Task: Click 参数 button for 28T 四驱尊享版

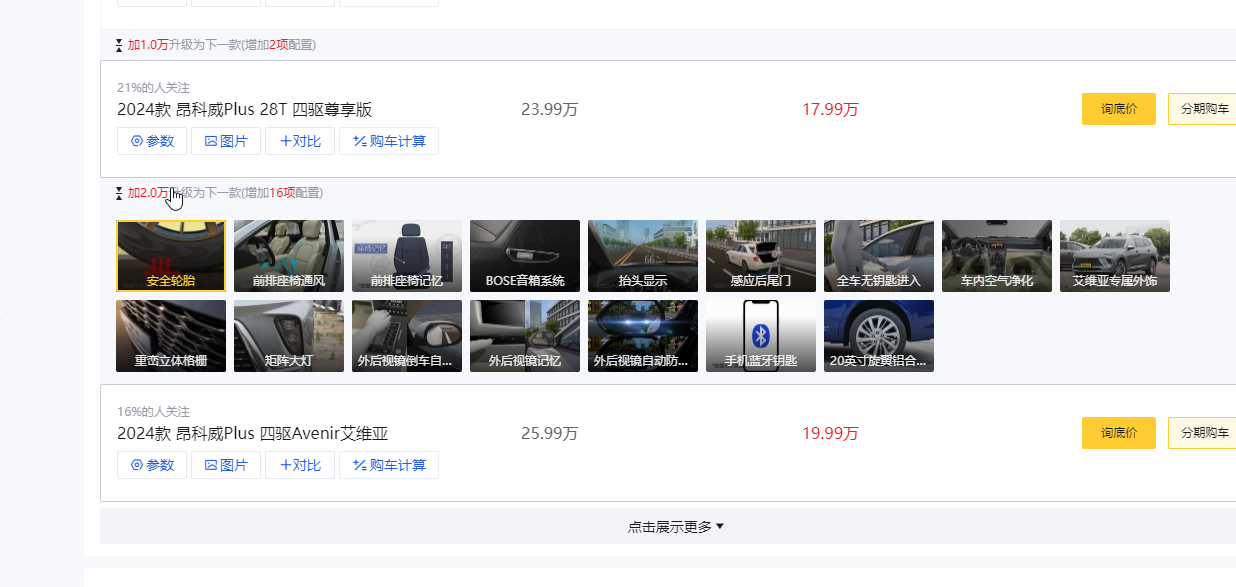Action: click(152, 141)
